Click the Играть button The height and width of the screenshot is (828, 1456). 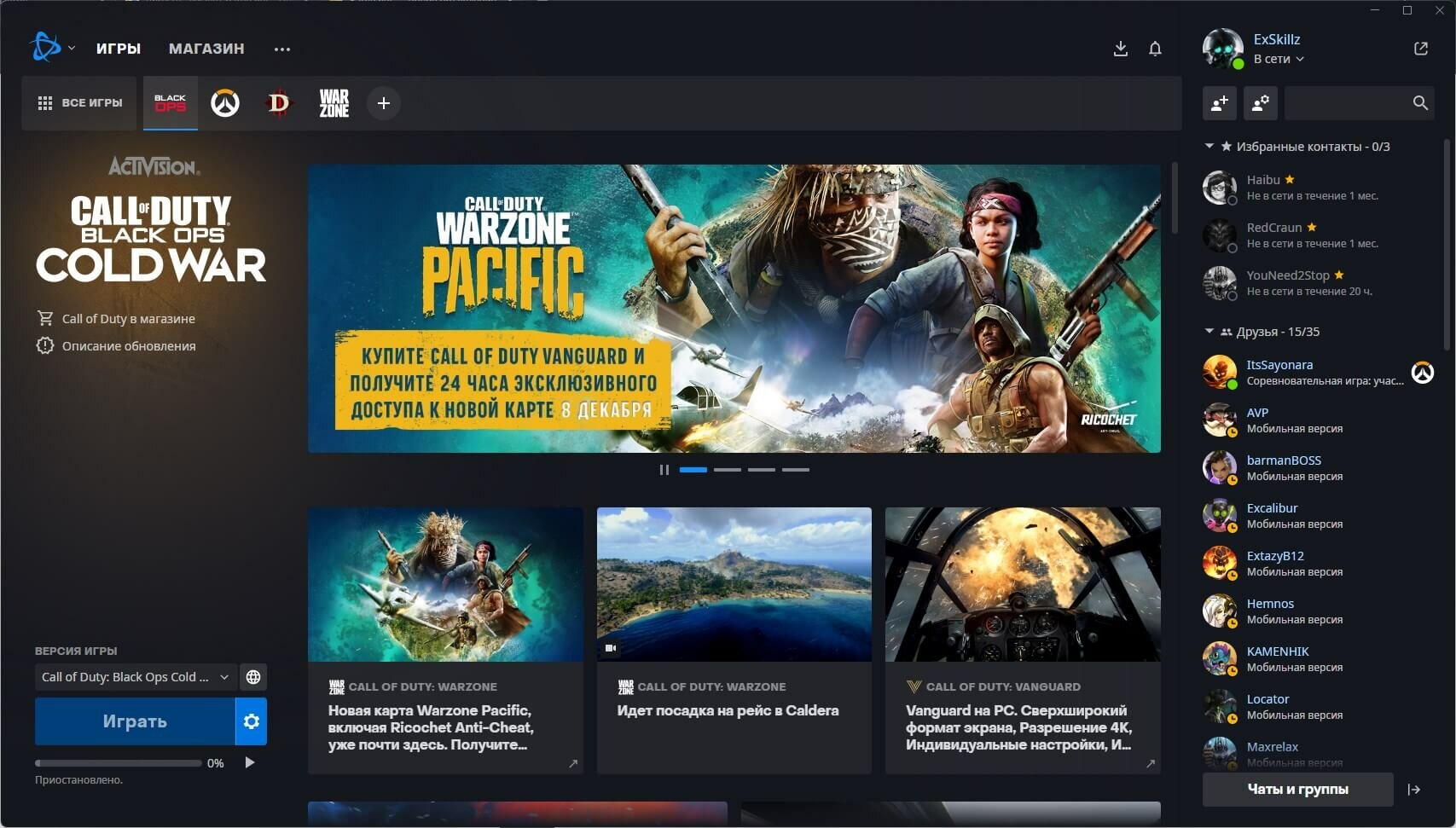click(x=135, y=721)
